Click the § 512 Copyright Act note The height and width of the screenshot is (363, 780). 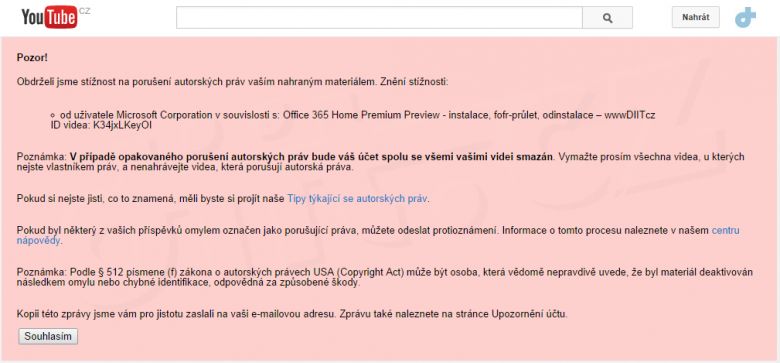(385, 277)
